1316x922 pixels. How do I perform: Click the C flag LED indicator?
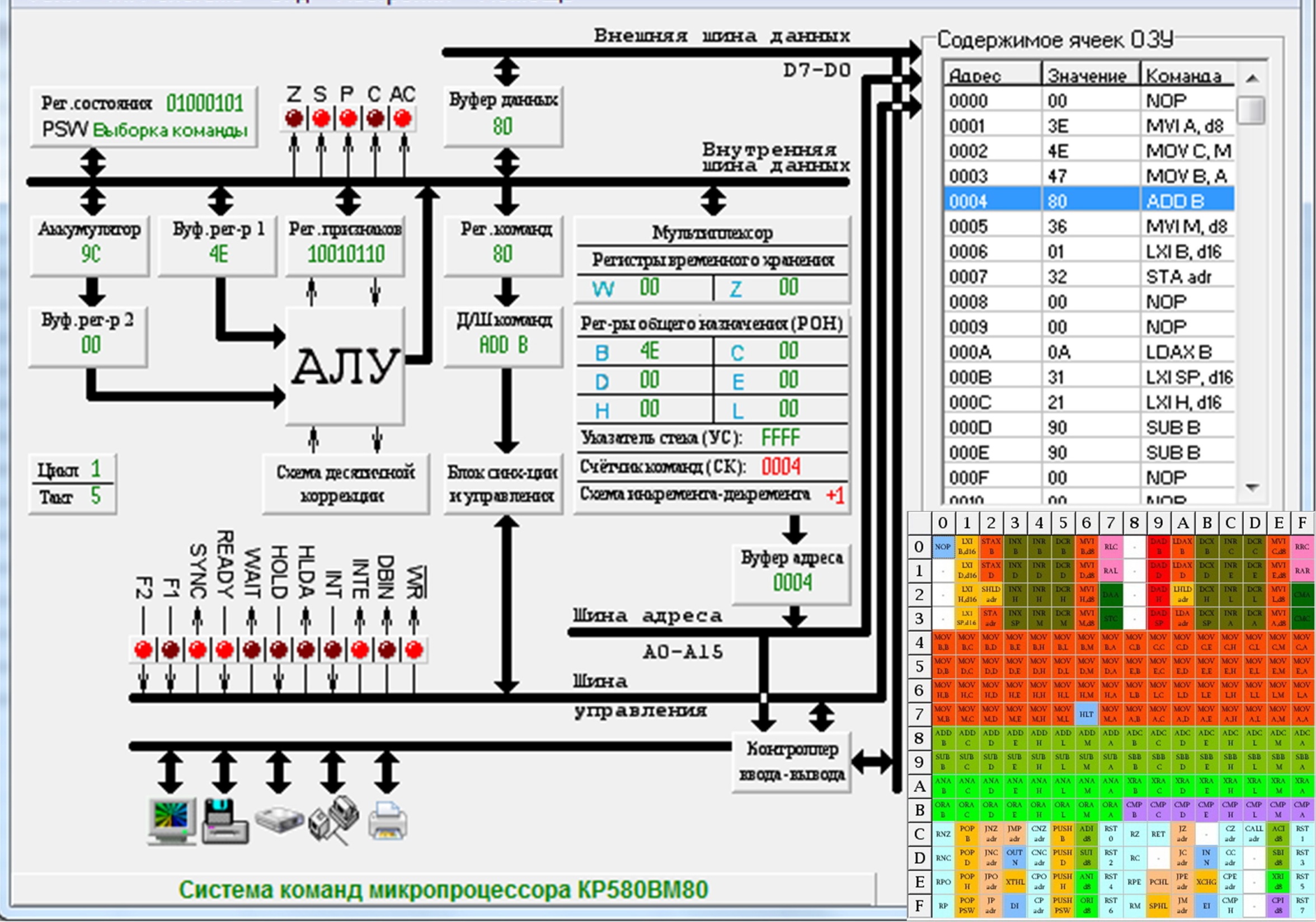click(x=375, y=119)
